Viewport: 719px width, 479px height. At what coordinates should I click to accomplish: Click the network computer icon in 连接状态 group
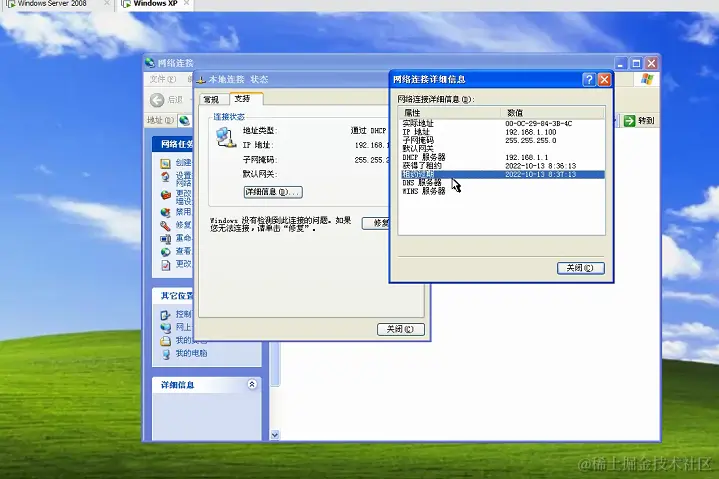[x=225, y=138]
